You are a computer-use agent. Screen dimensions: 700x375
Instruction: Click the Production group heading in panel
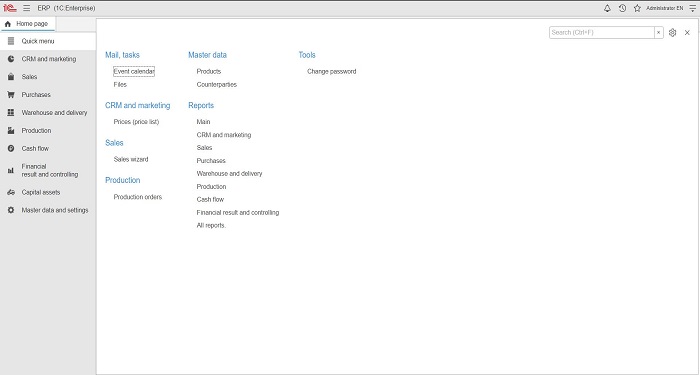[123, 180]
